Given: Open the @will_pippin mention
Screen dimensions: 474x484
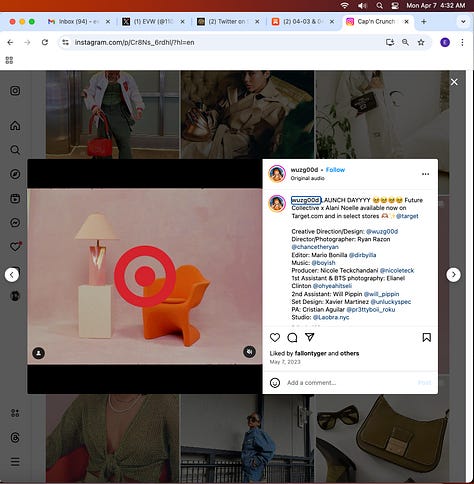Looking at the screenshot, I should 381,294.
